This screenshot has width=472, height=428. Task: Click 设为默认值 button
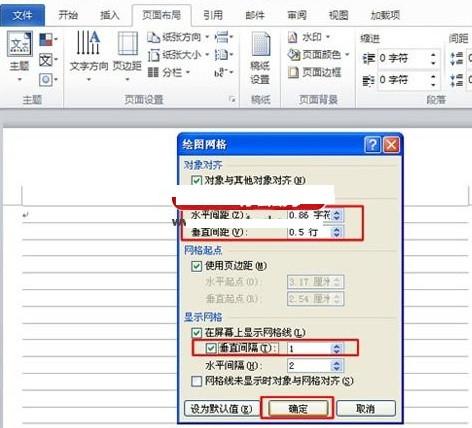[x=222, y=408]
